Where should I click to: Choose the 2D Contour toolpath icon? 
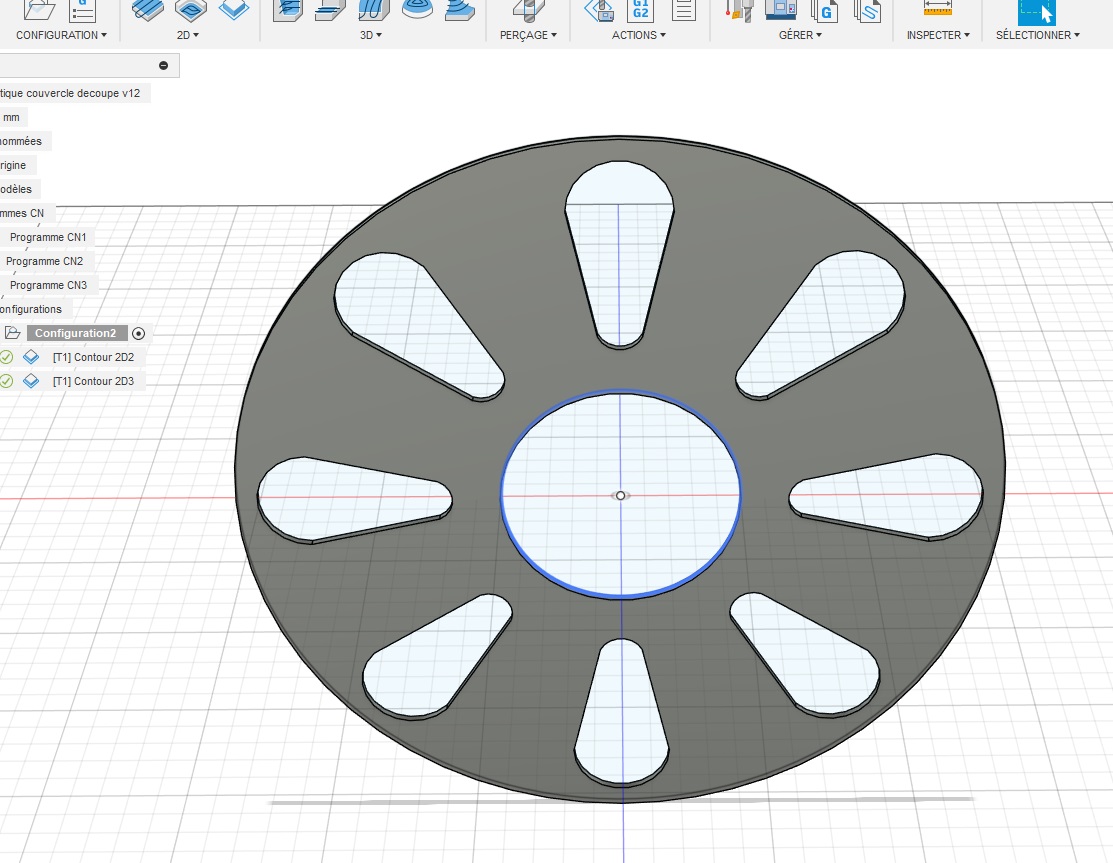(234, 9)
